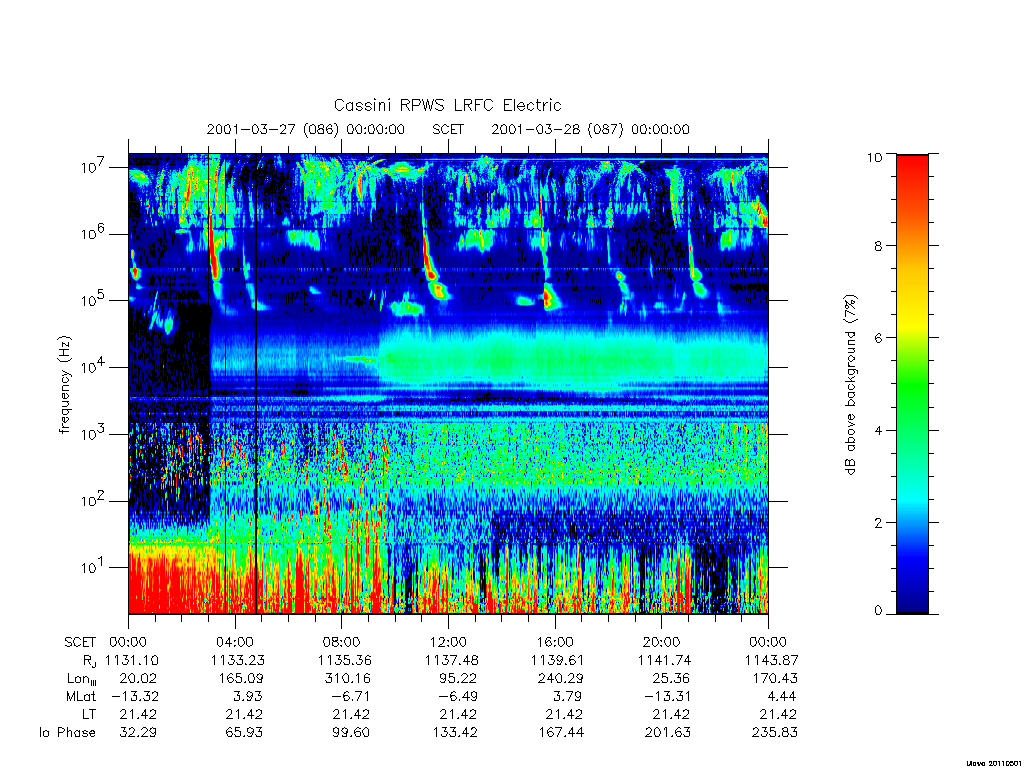Click the start date '2001-03-27 (086) 00:00:00'
This screenshot has width=1024, height=768.
coord(306,129)
